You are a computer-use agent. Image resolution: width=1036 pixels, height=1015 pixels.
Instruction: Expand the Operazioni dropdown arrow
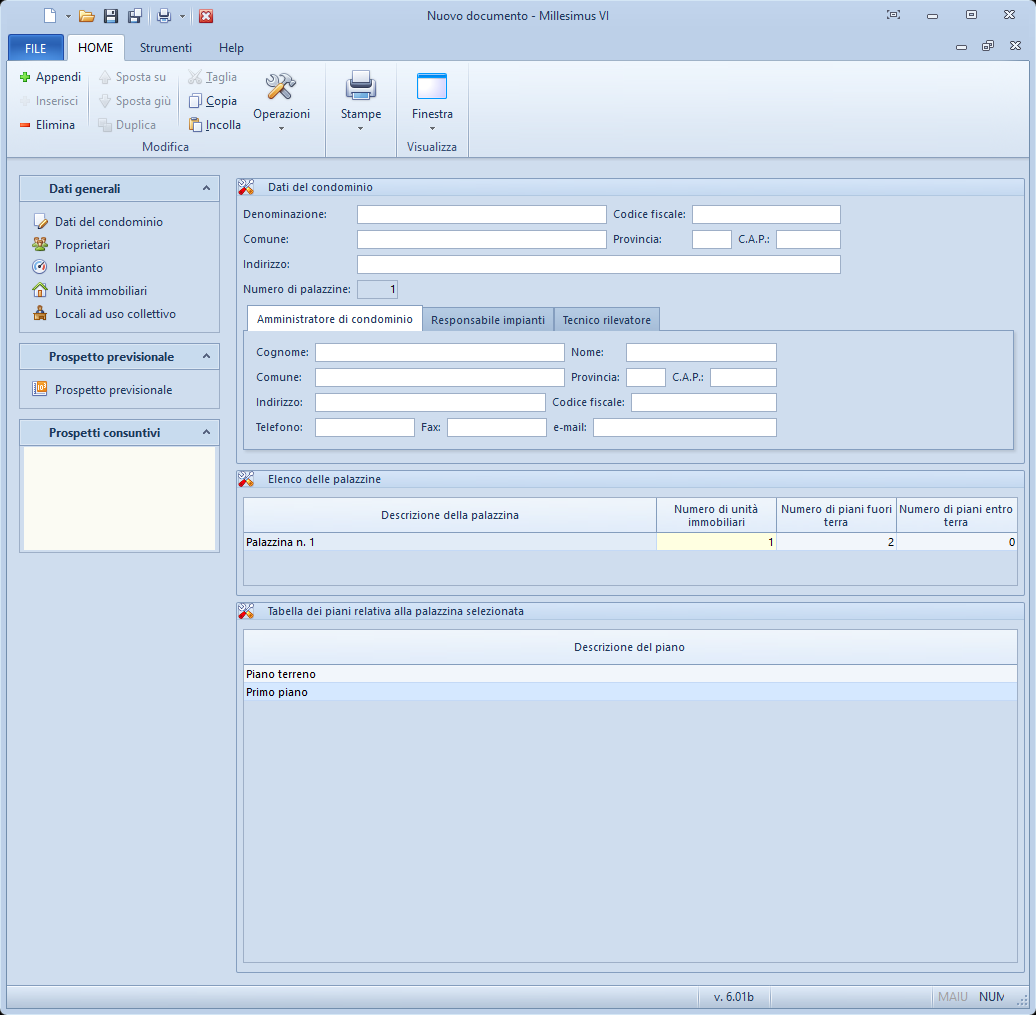tap(281, 129)
